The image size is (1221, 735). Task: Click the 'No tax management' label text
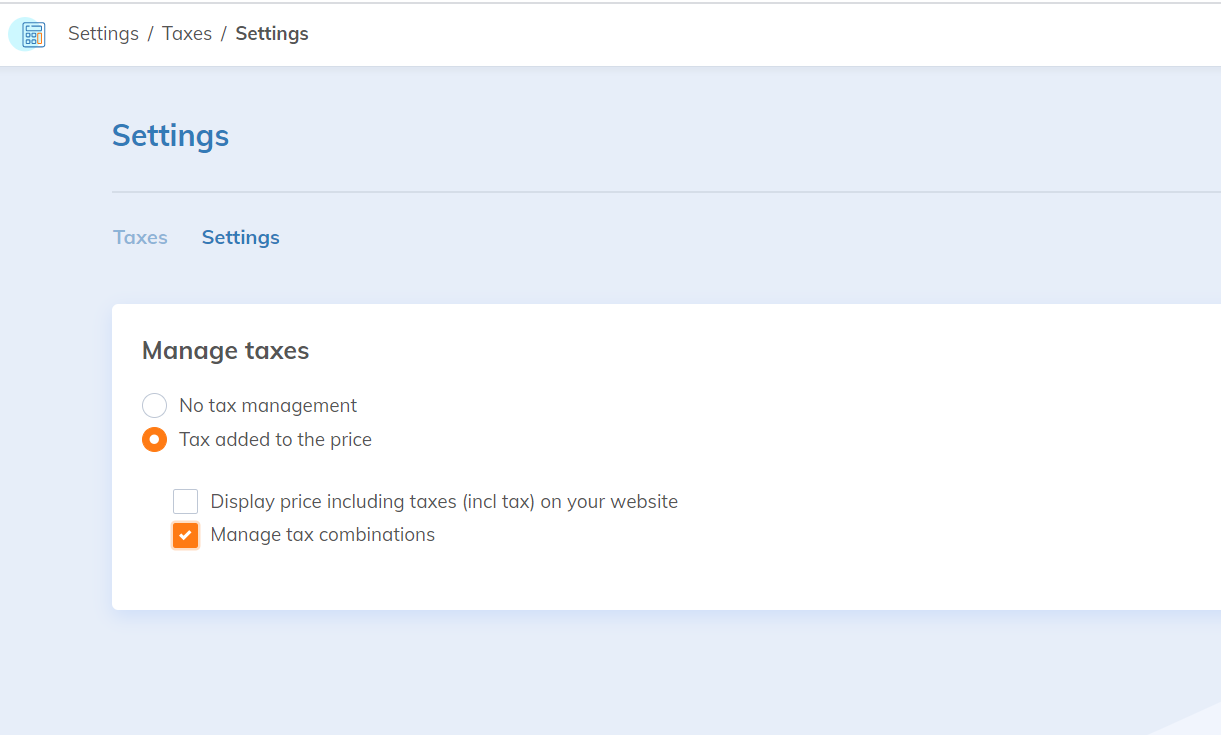click(268, 406)
